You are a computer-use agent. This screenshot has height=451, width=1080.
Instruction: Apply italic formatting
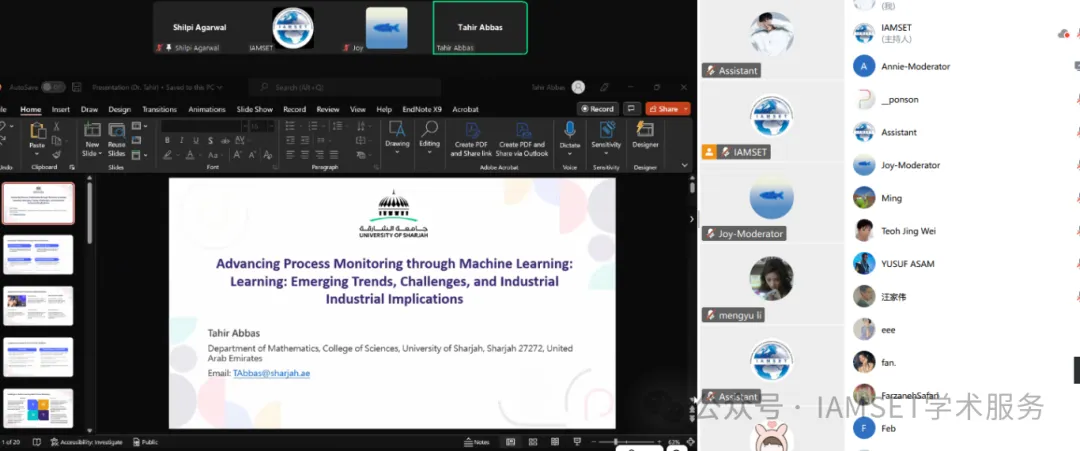pyautogui.click(x=181, y=140)
